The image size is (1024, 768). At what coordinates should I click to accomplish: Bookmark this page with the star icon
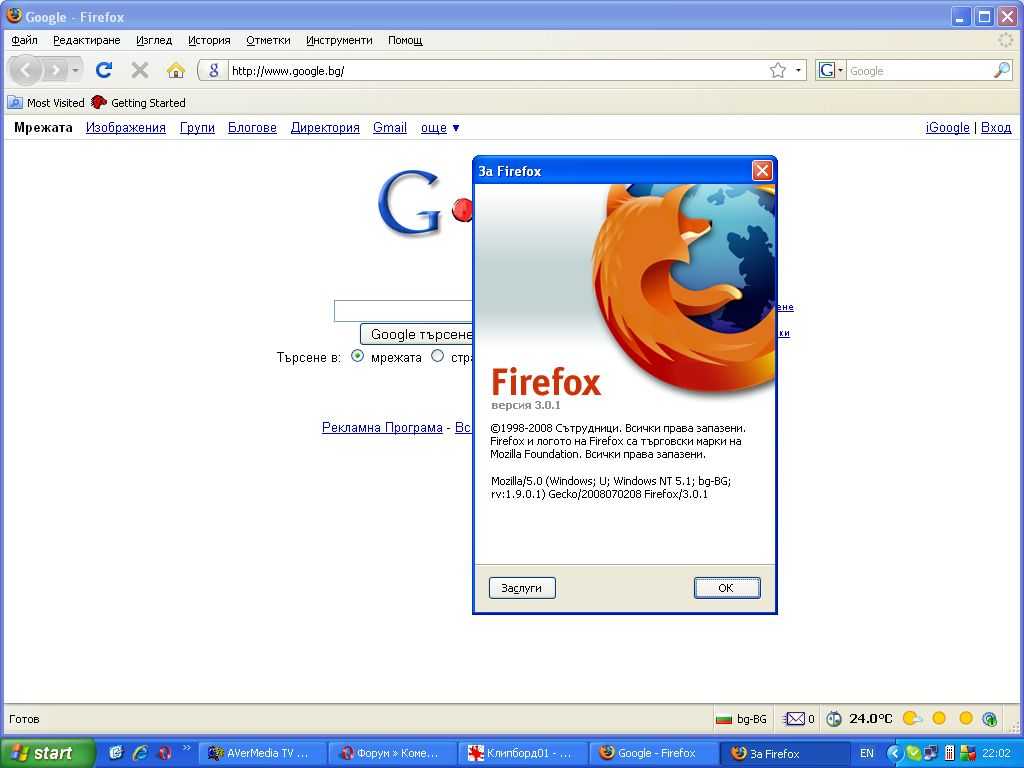tap(777, 71)
